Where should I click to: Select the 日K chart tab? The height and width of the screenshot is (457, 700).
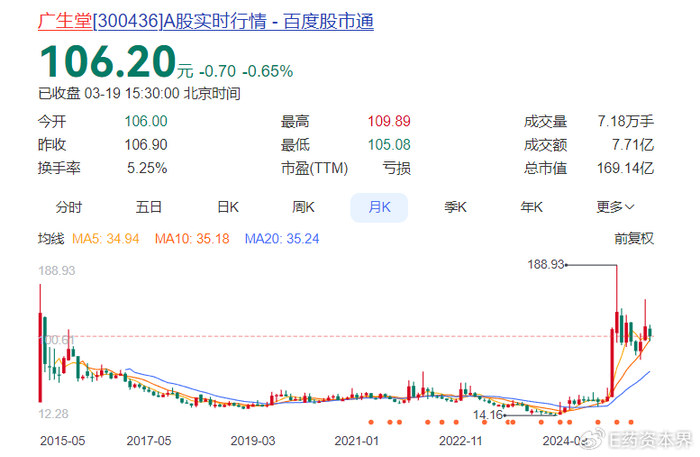(228, 208)
